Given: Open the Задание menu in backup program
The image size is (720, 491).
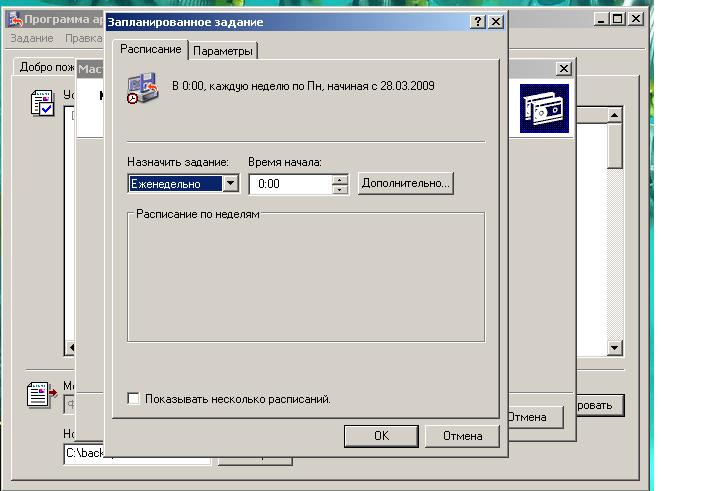Looking at the screenshot, I should tap(32, 38).
